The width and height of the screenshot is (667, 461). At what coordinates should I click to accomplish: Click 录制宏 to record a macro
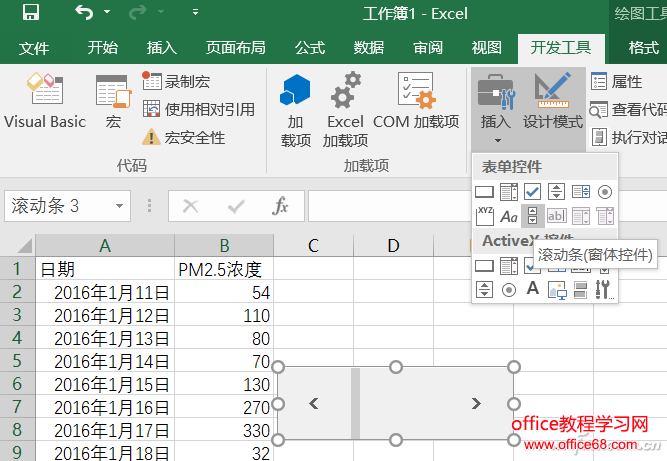coord(176,81)
